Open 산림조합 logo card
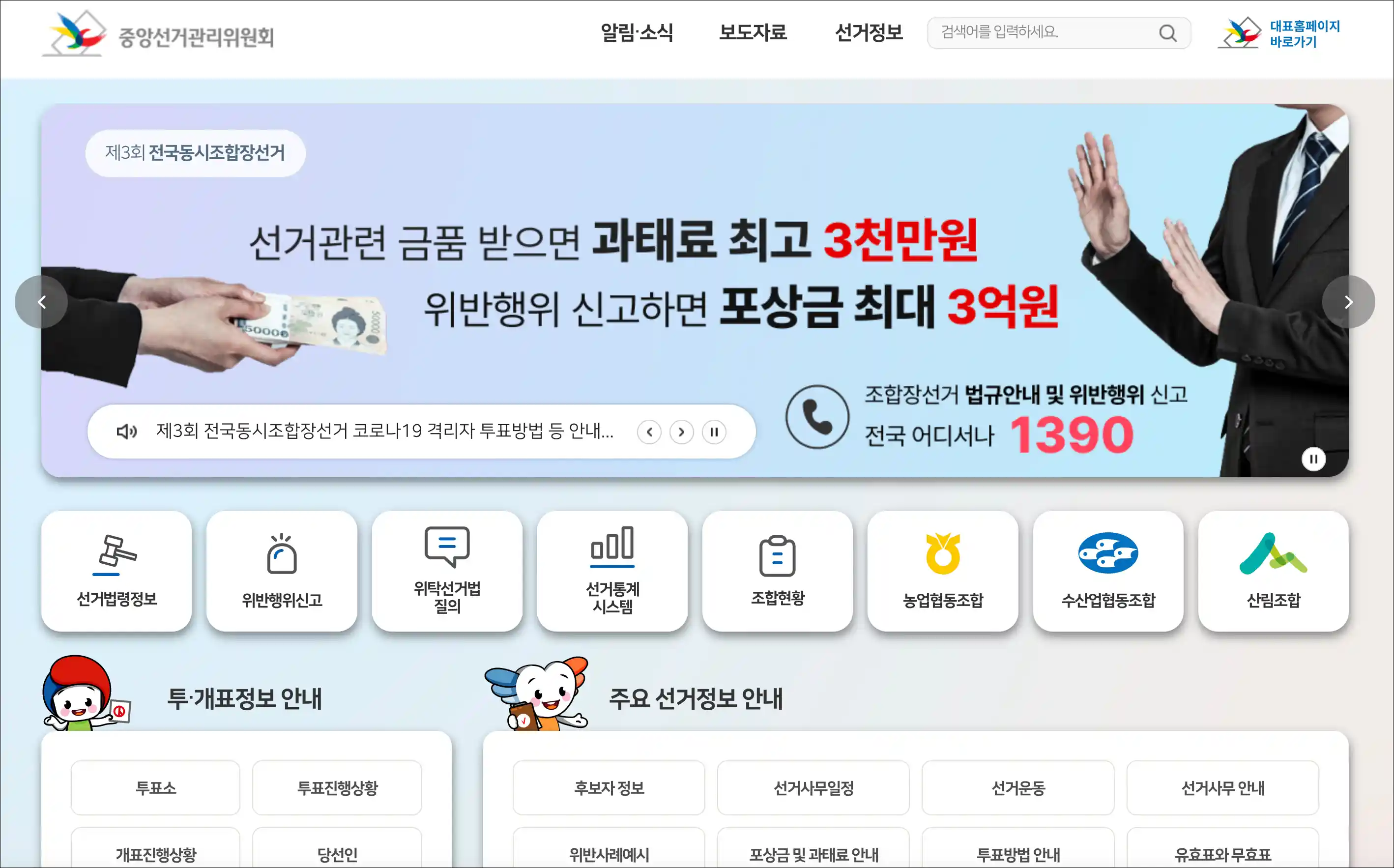The image size is (1394, 868). coord(1274,571)
